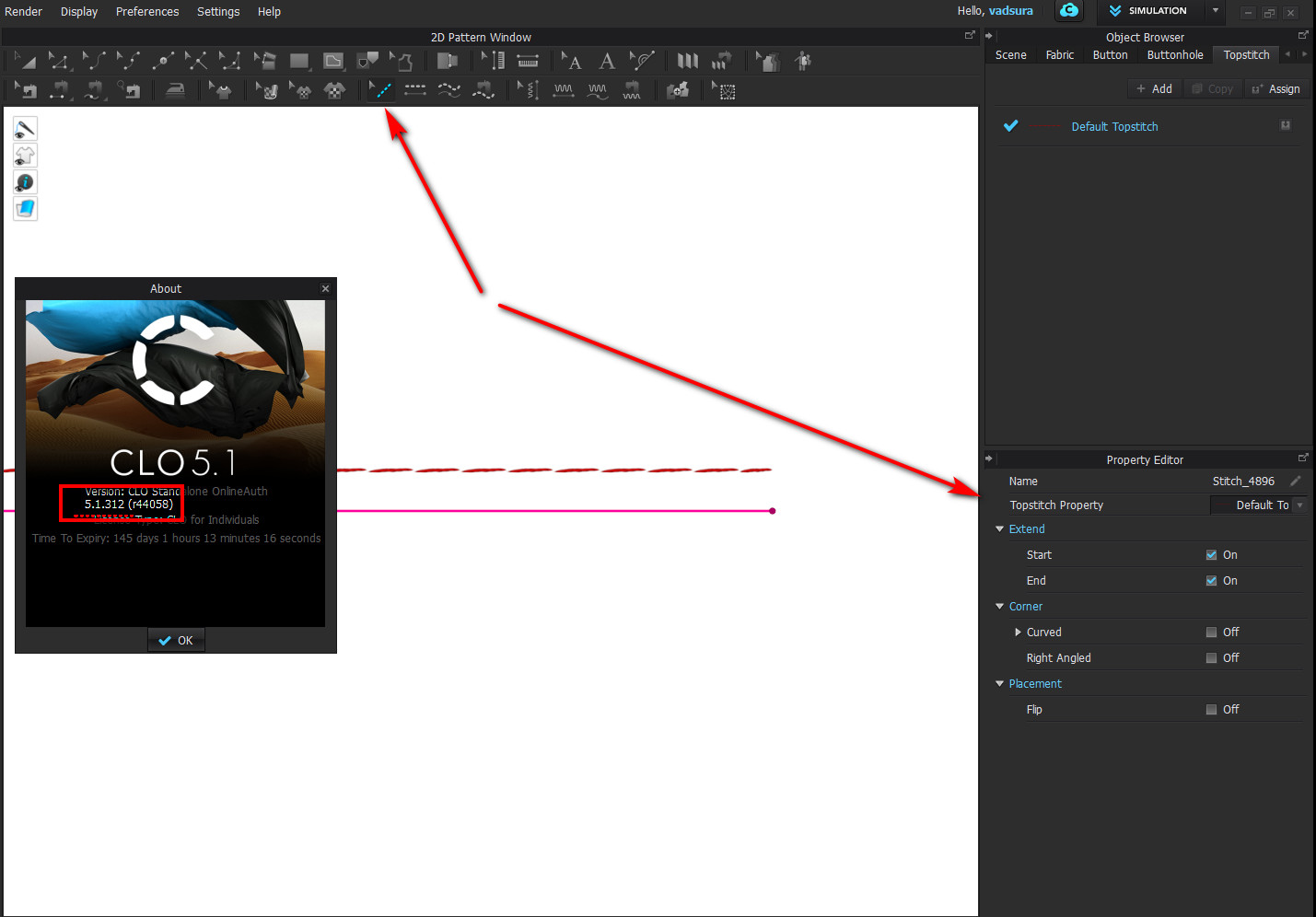Select the plain text 'A' tool
The width and height of the screenshot is (1316, 917).
pos(607,62)
